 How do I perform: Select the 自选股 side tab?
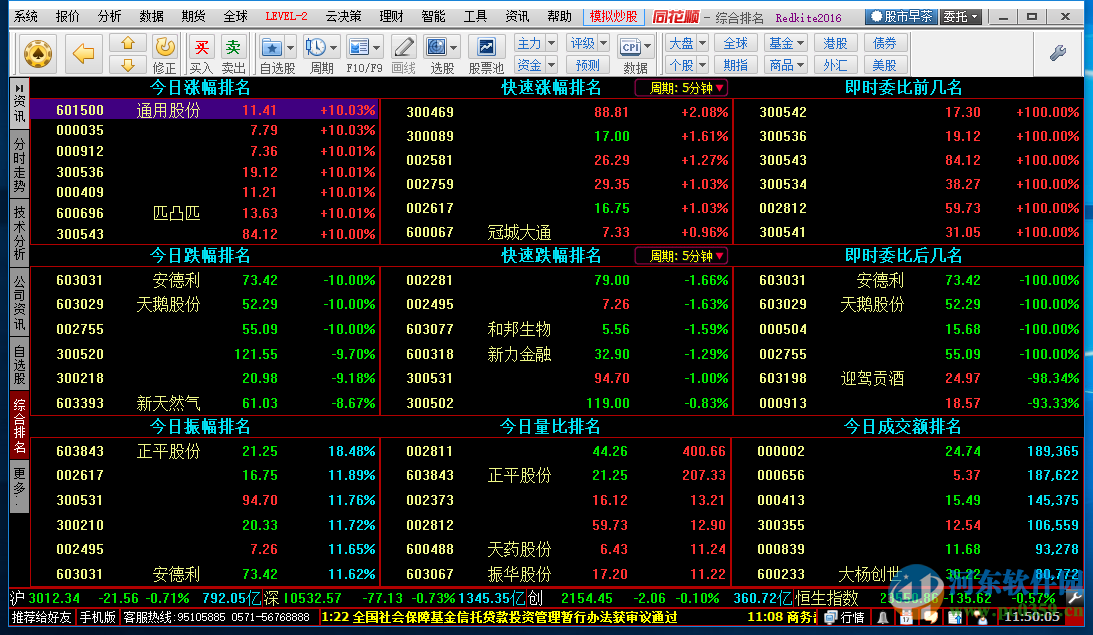[19, 364]
